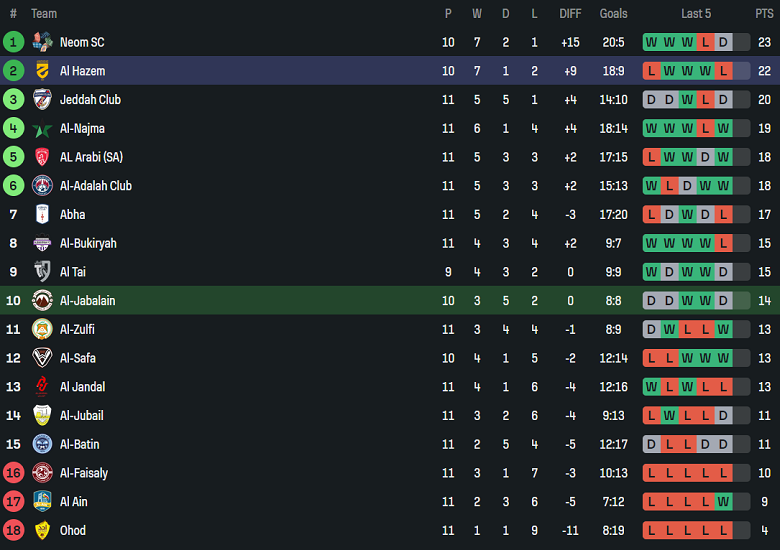Click the AL Arabi (SA) red crest

42,157
